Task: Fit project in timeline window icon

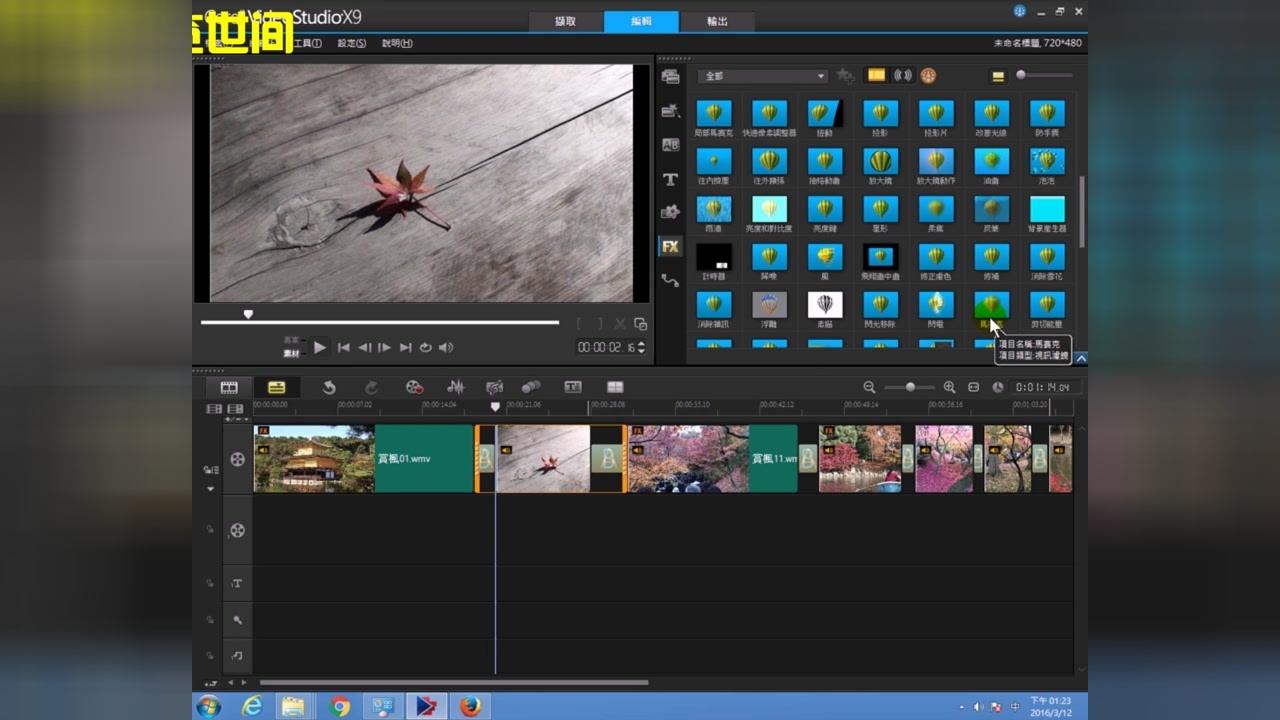Action: [x=973, y=387]
